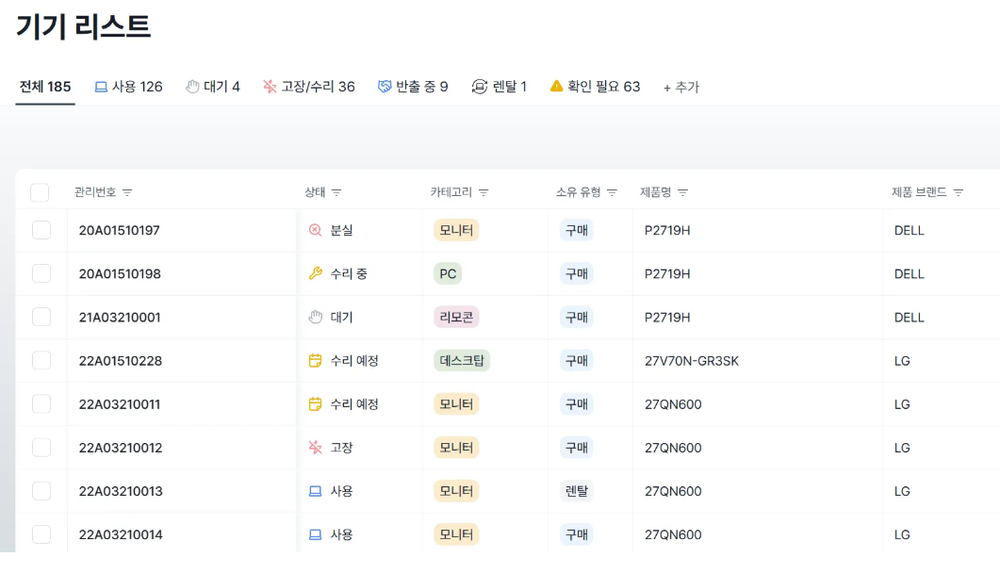Switch to the 대기 4 tab
The image size is (1000, 574).
[213, 87]
